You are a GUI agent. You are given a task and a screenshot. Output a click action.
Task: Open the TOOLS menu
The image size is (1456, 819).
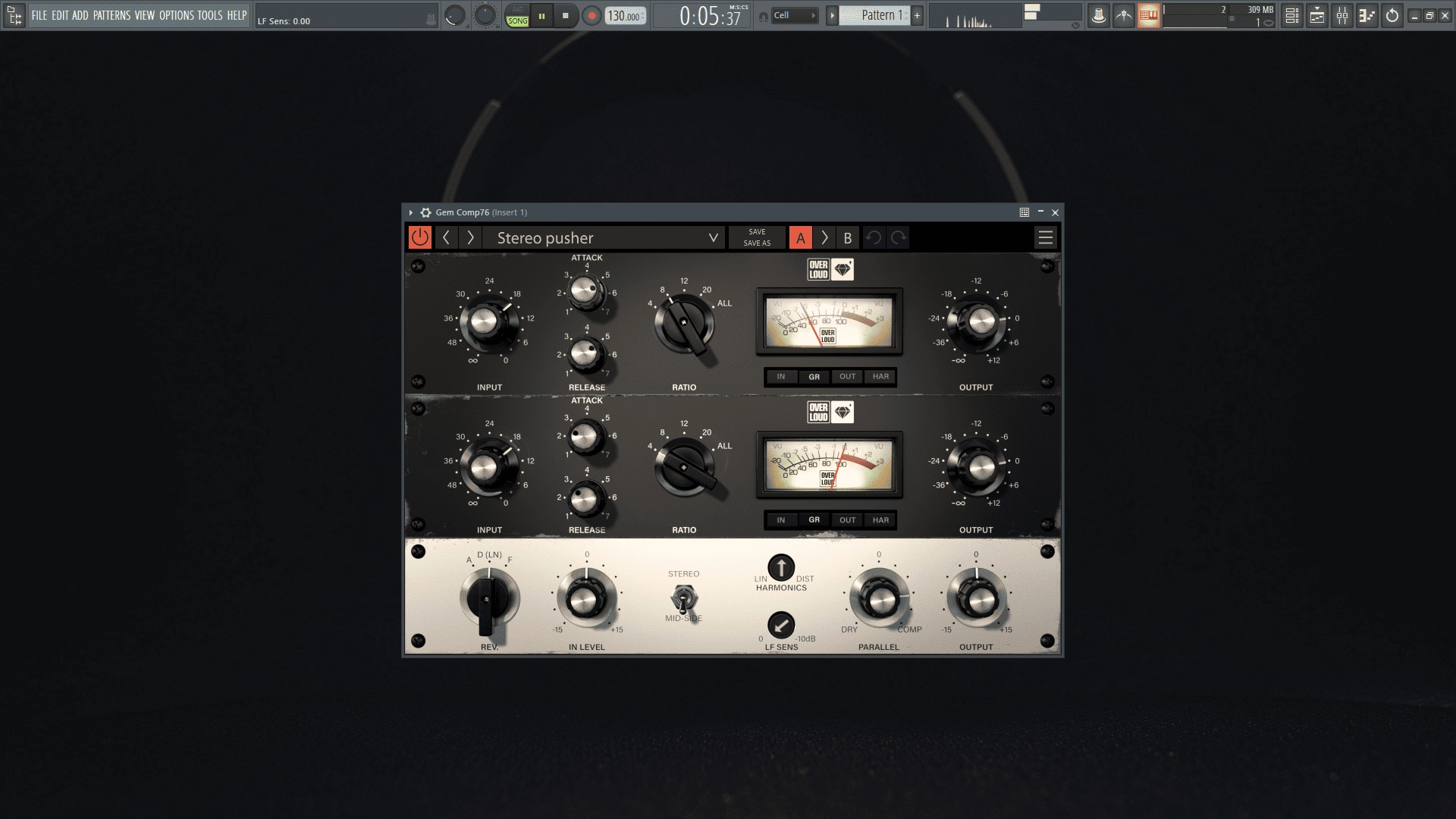tap(210, 15)
